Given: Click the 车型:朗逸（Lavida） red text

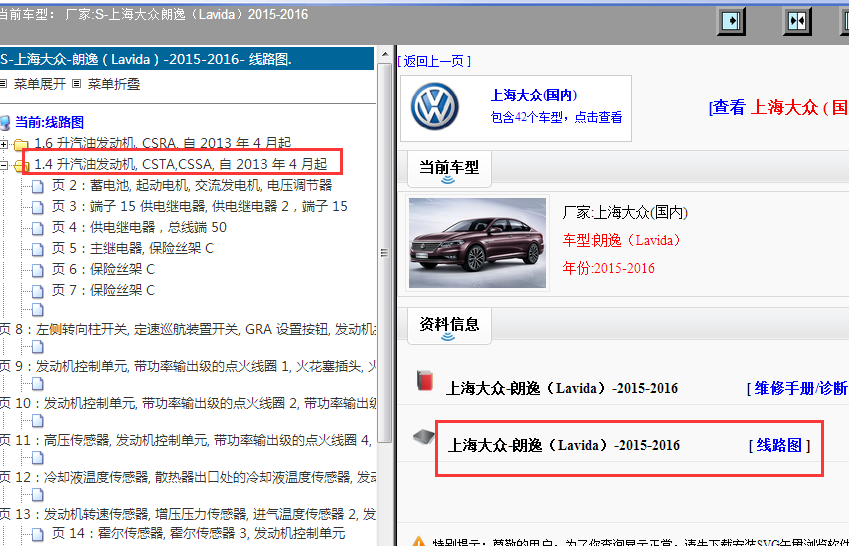Looking at the screenshot, I should point(621,240).
